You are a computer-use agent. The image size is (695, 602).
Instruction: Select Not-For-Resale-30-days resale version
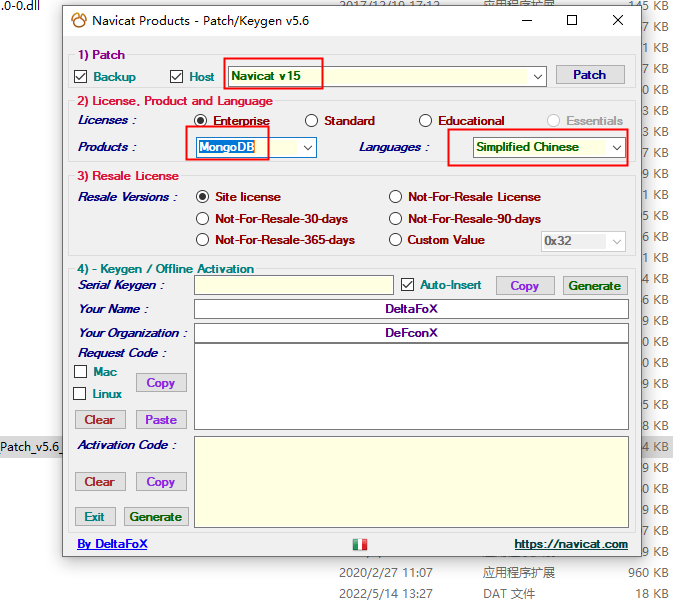click(203, 218)
